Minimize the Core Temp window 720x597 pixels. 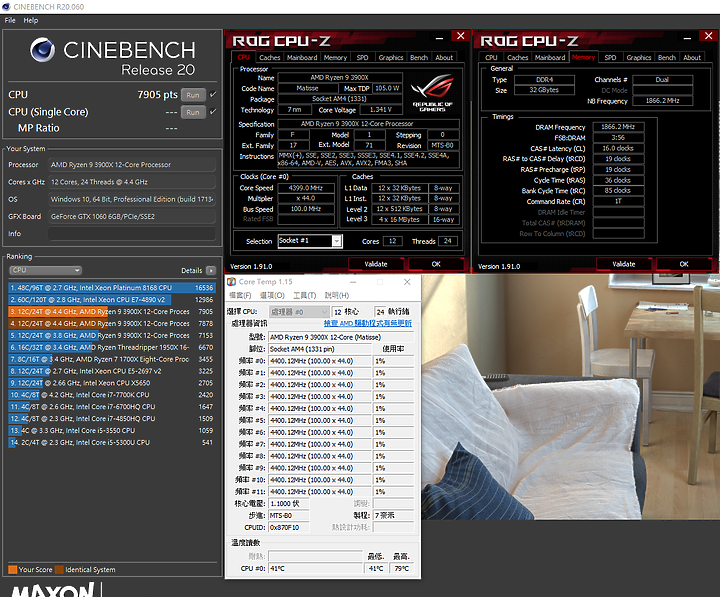[353, 282]
